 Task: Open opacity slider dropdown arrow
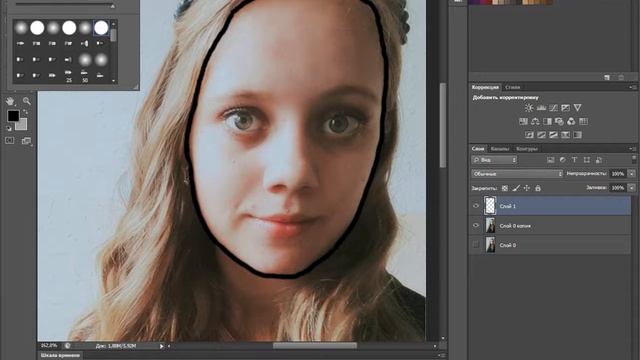[x=632, y=174]
